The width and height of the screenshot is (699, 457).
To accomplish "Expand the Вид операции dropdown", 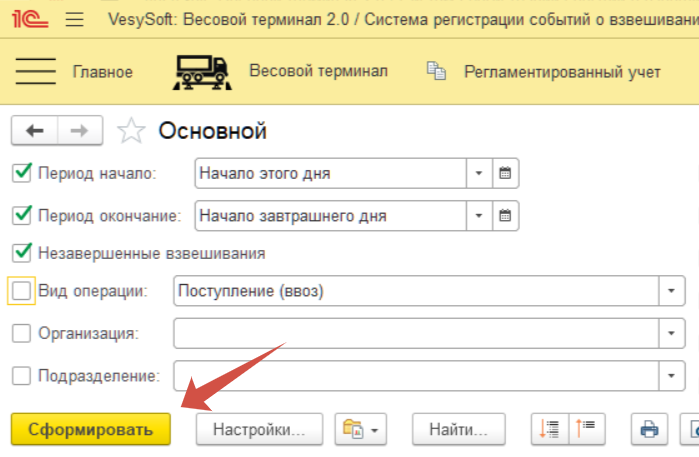I will tap(670, 291).
